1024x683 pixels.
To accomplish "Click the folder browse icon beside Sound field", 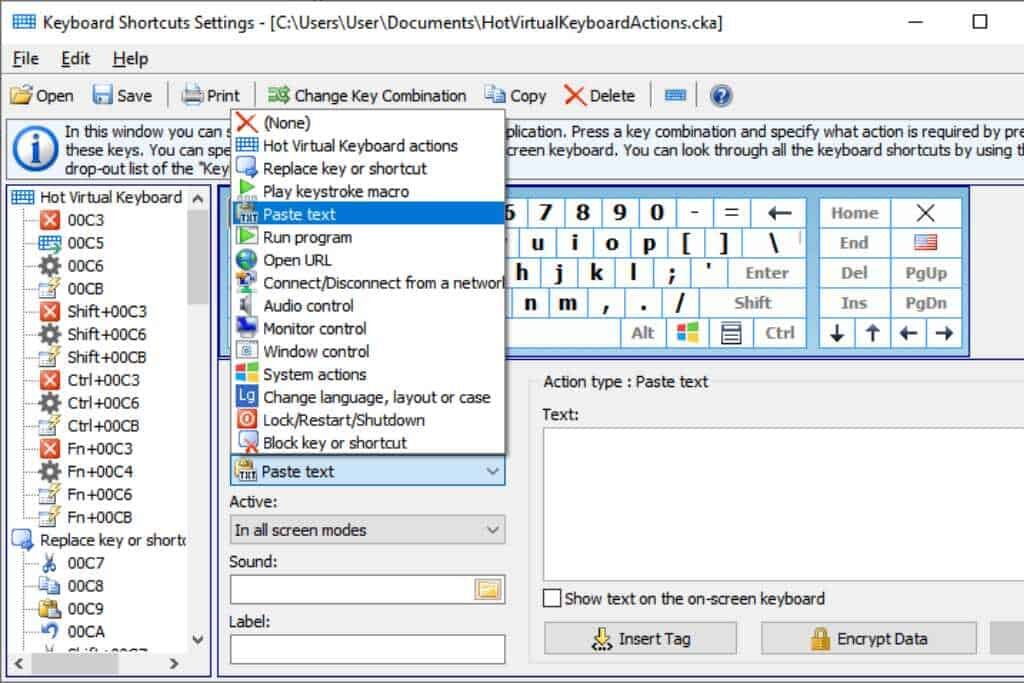I will point(487,590).
